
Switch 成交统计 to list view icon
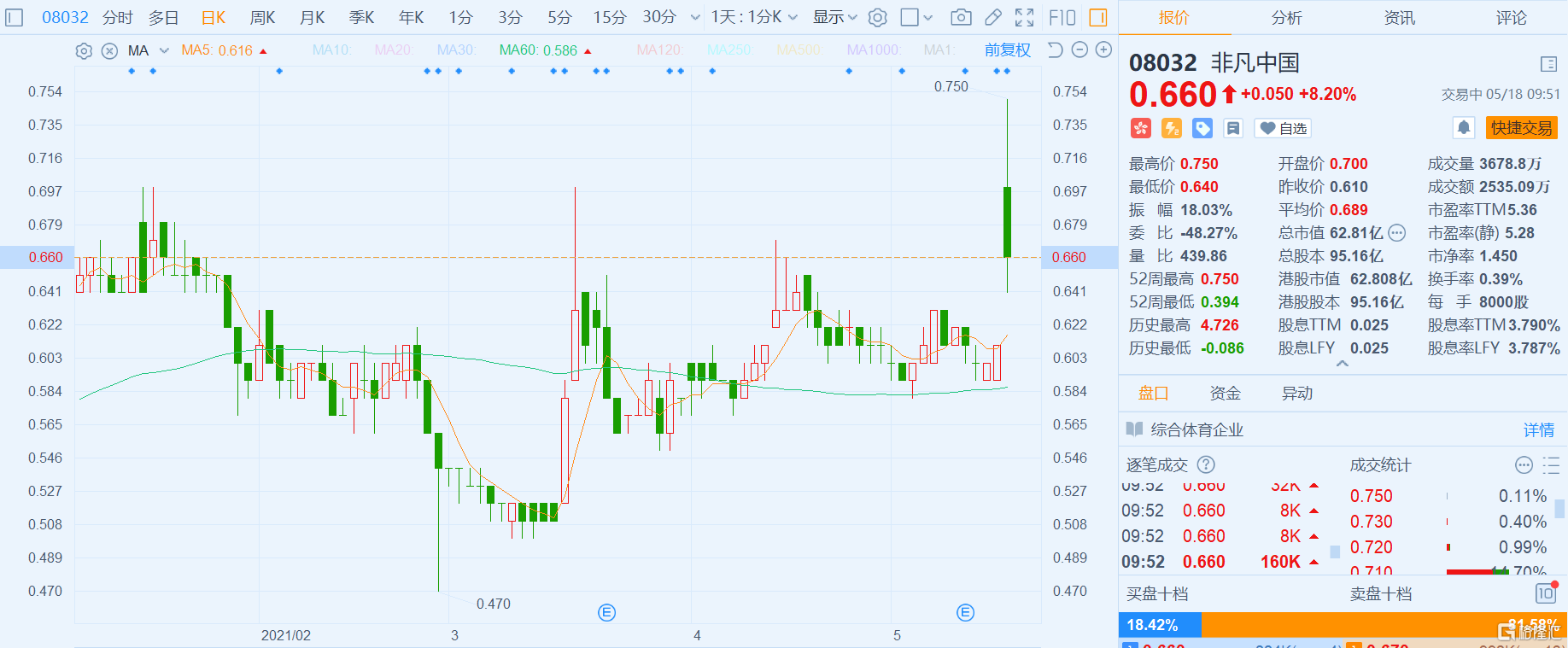pos(1550,464)
